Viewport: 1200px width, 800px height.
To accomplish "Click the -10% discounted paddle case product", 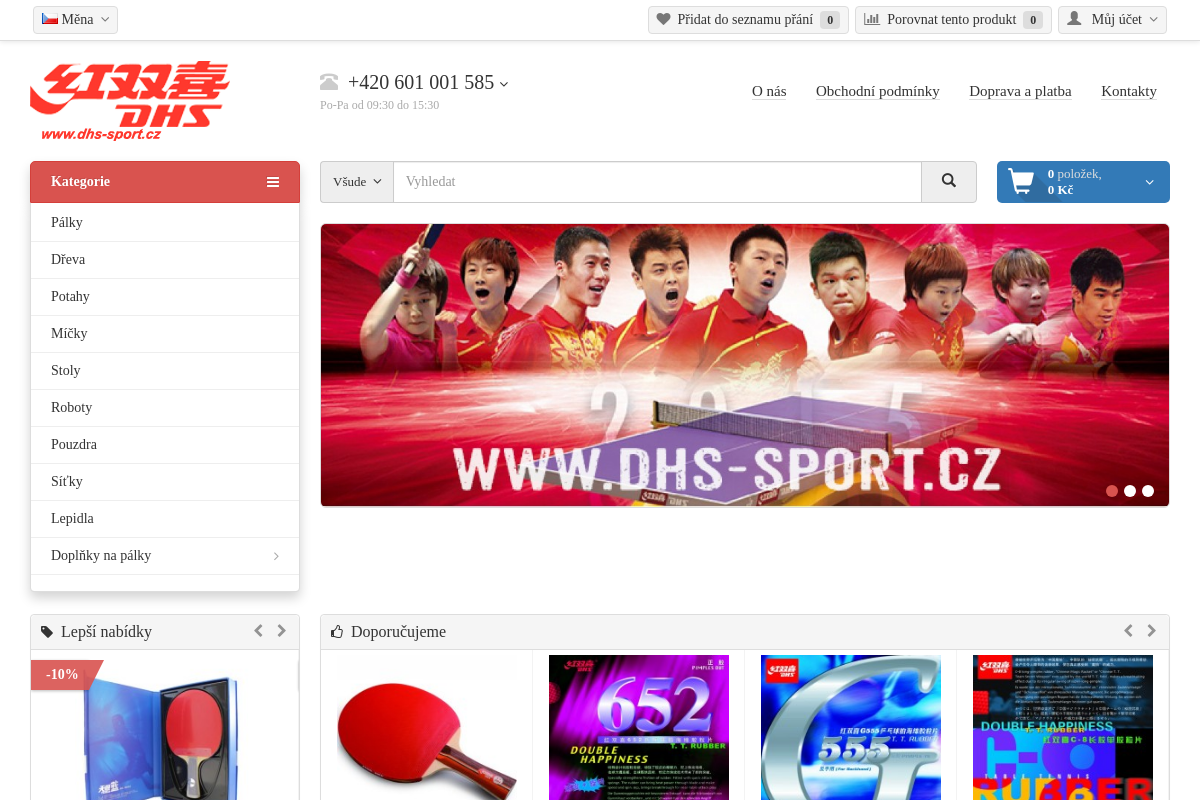I will tap(165, 730).
